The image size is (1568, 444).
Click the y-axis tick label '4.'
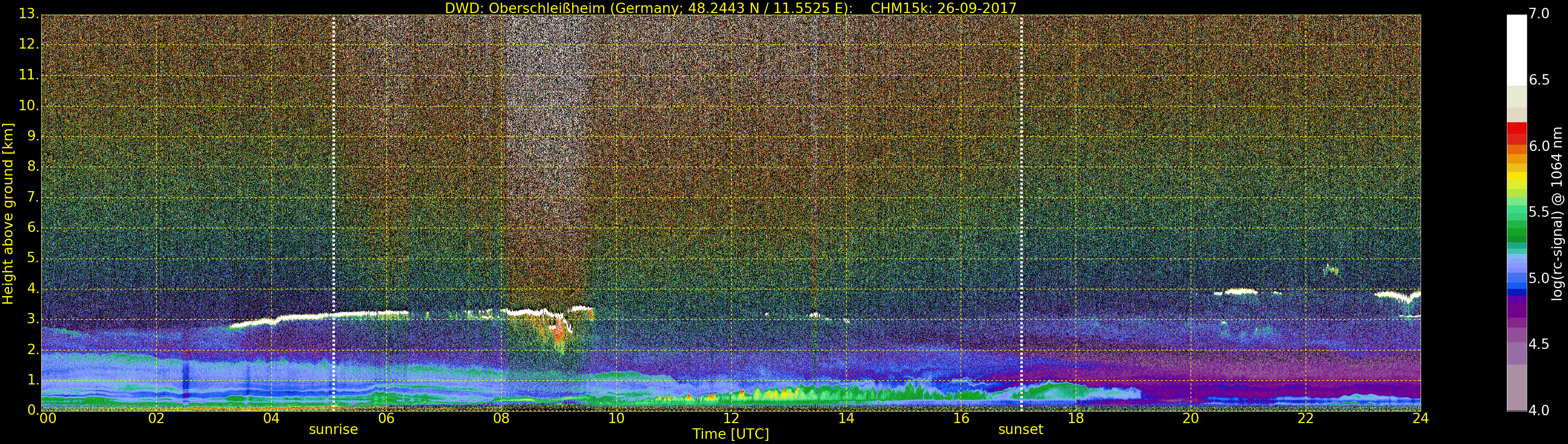(x=33, y=288)
